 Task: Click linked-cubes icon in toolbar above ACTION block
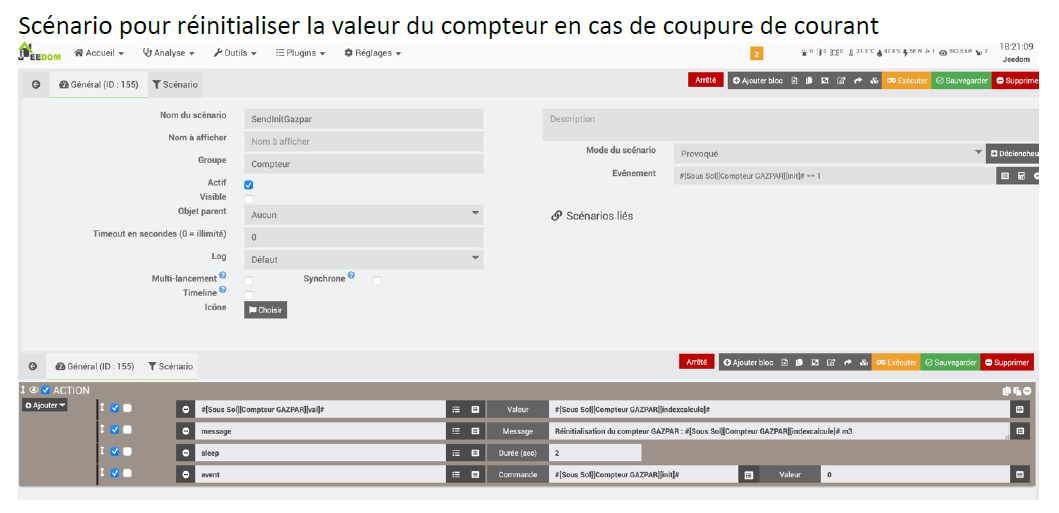tap(864, 362)
